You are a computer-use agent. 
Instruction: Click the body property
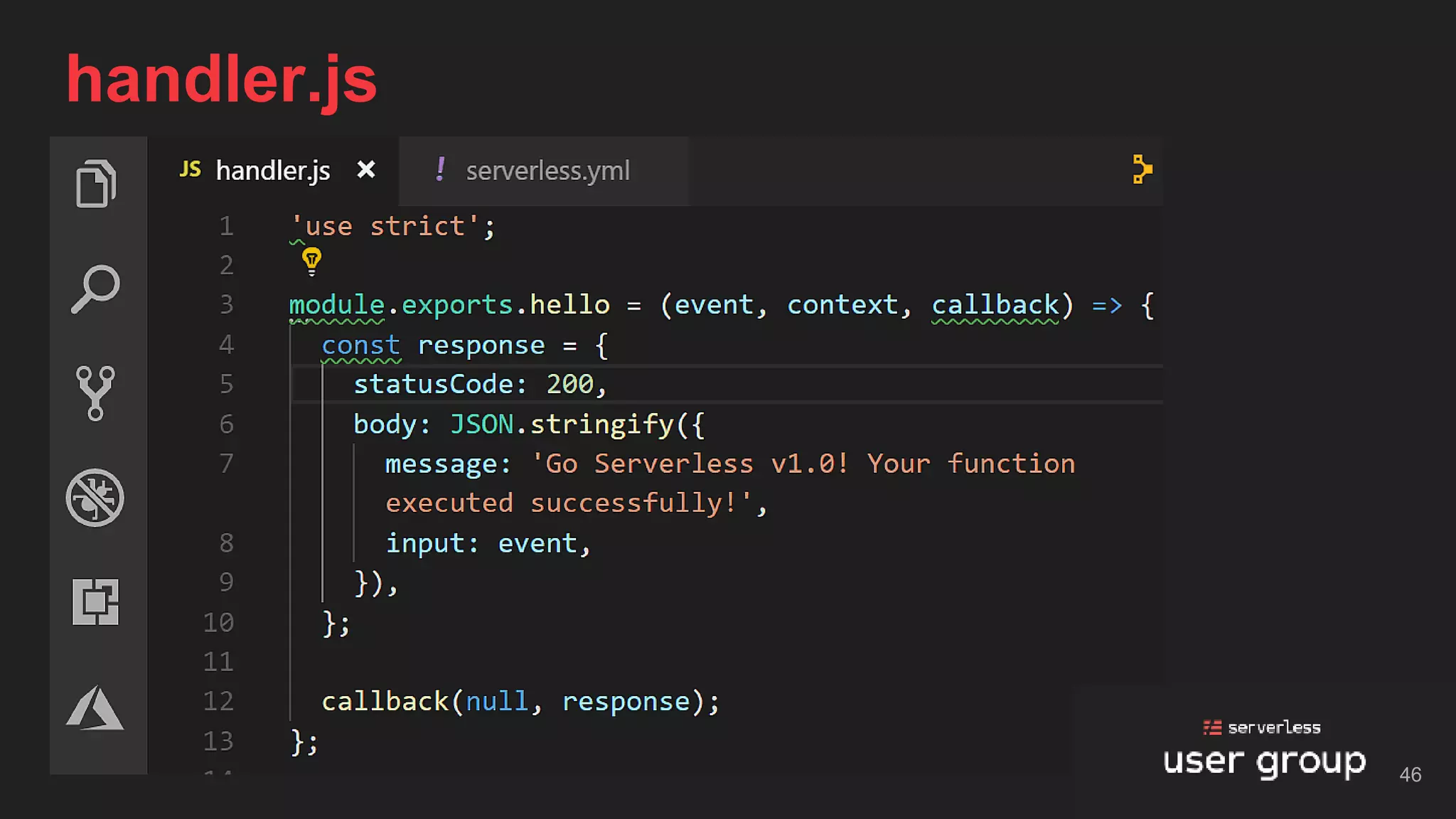point(385,424)
